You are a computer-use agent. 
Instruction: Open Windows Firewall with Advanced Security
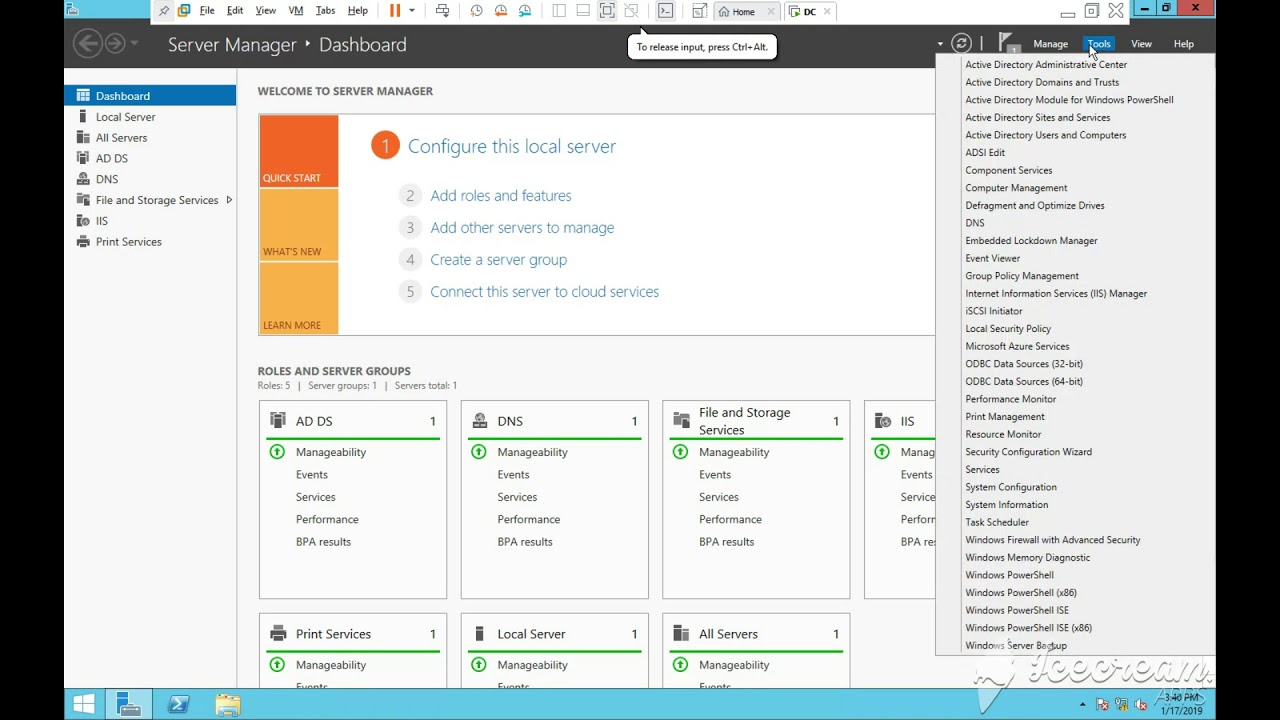(1052, 540)
